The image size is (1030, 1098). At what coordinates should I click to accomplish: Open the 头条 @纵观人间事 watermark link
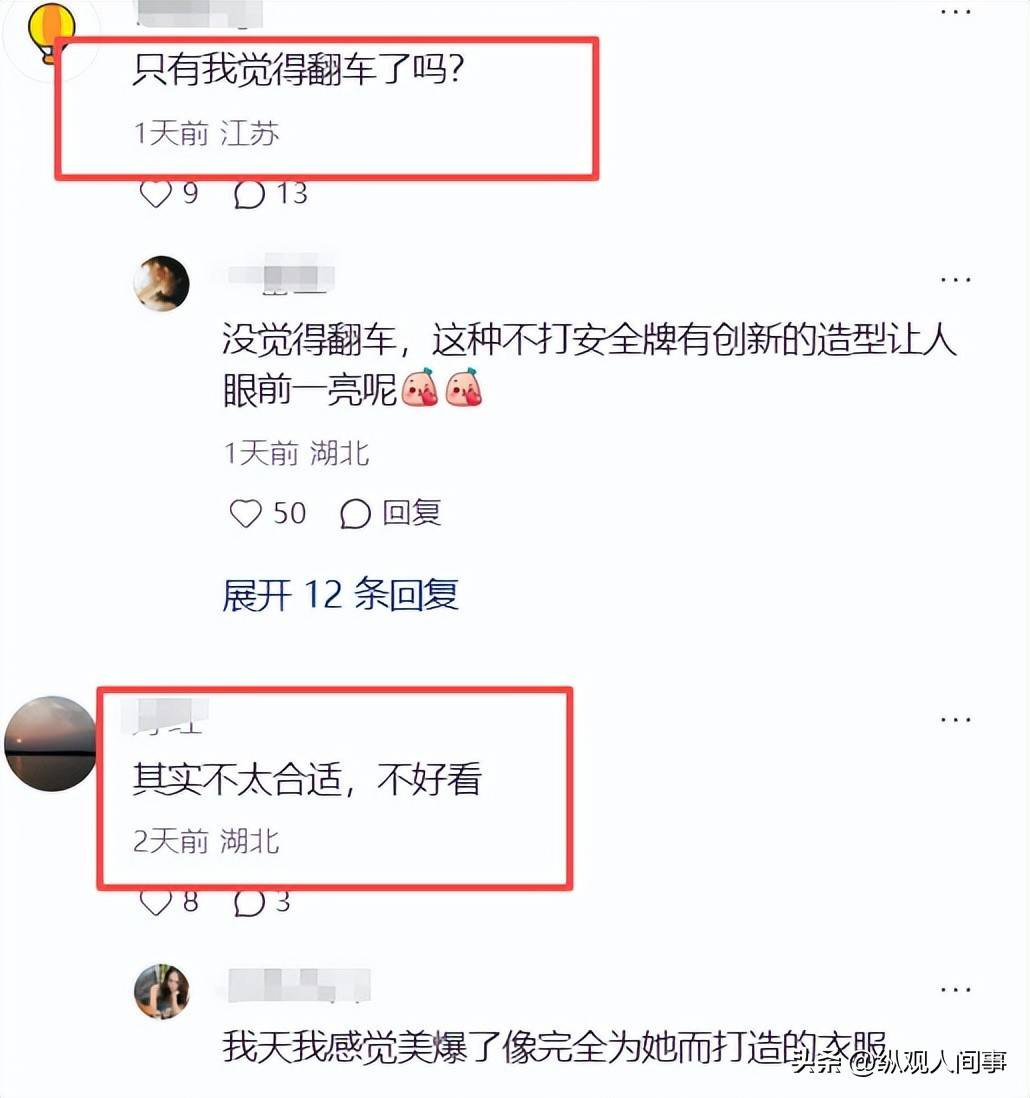tap(900, 1062)
